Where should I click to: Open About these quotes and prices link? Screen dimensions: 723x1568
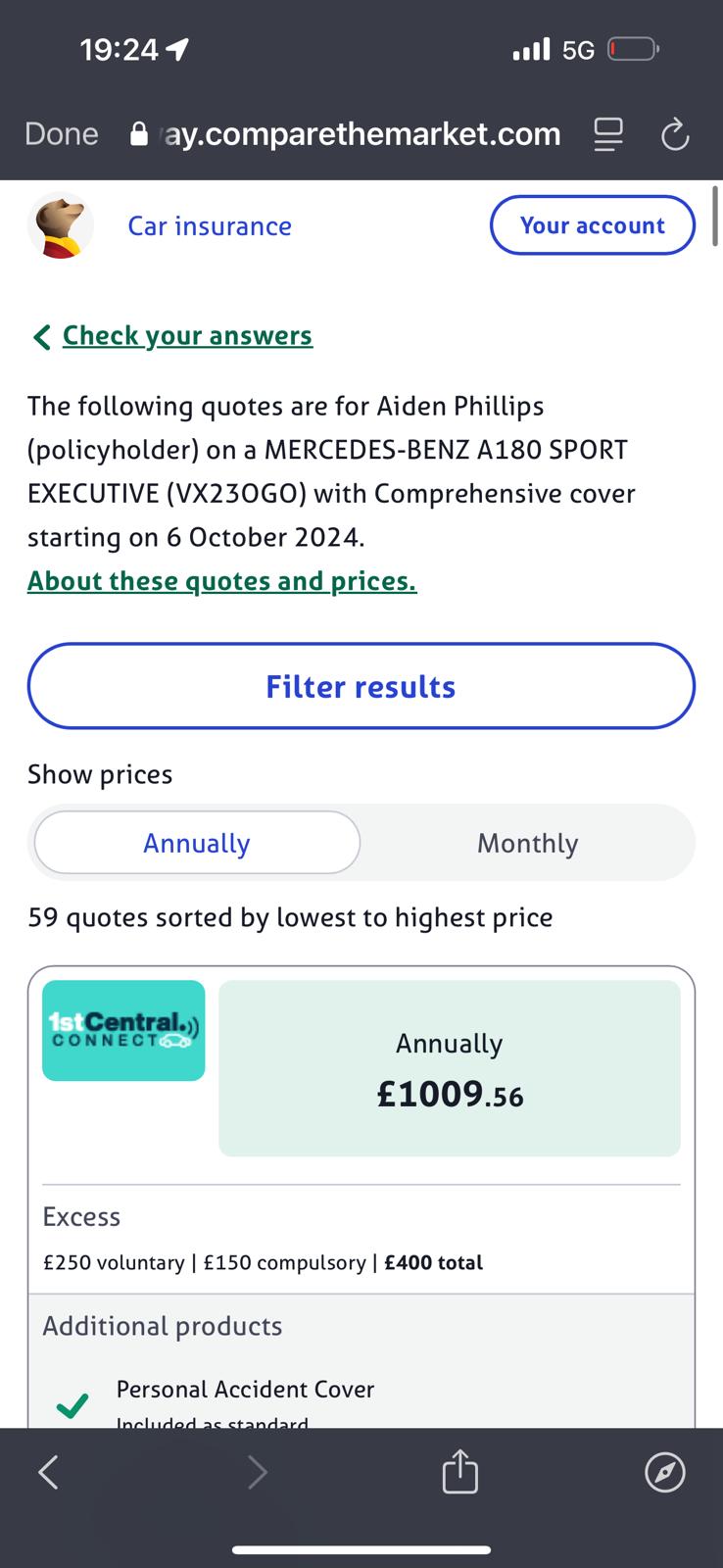[x=222, y=581]
